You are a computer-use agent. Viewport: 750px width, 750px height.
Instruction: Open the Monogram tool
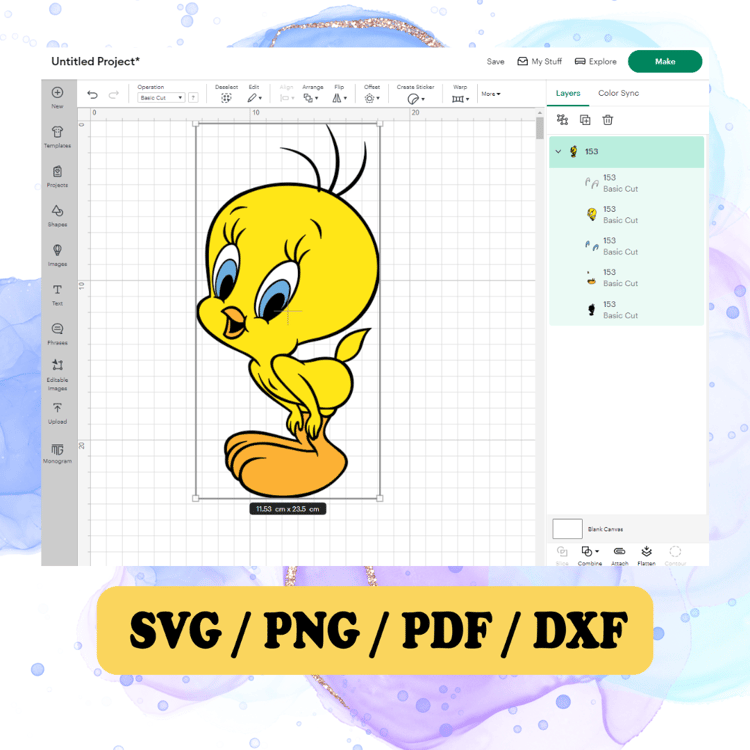tap(57, 453)
